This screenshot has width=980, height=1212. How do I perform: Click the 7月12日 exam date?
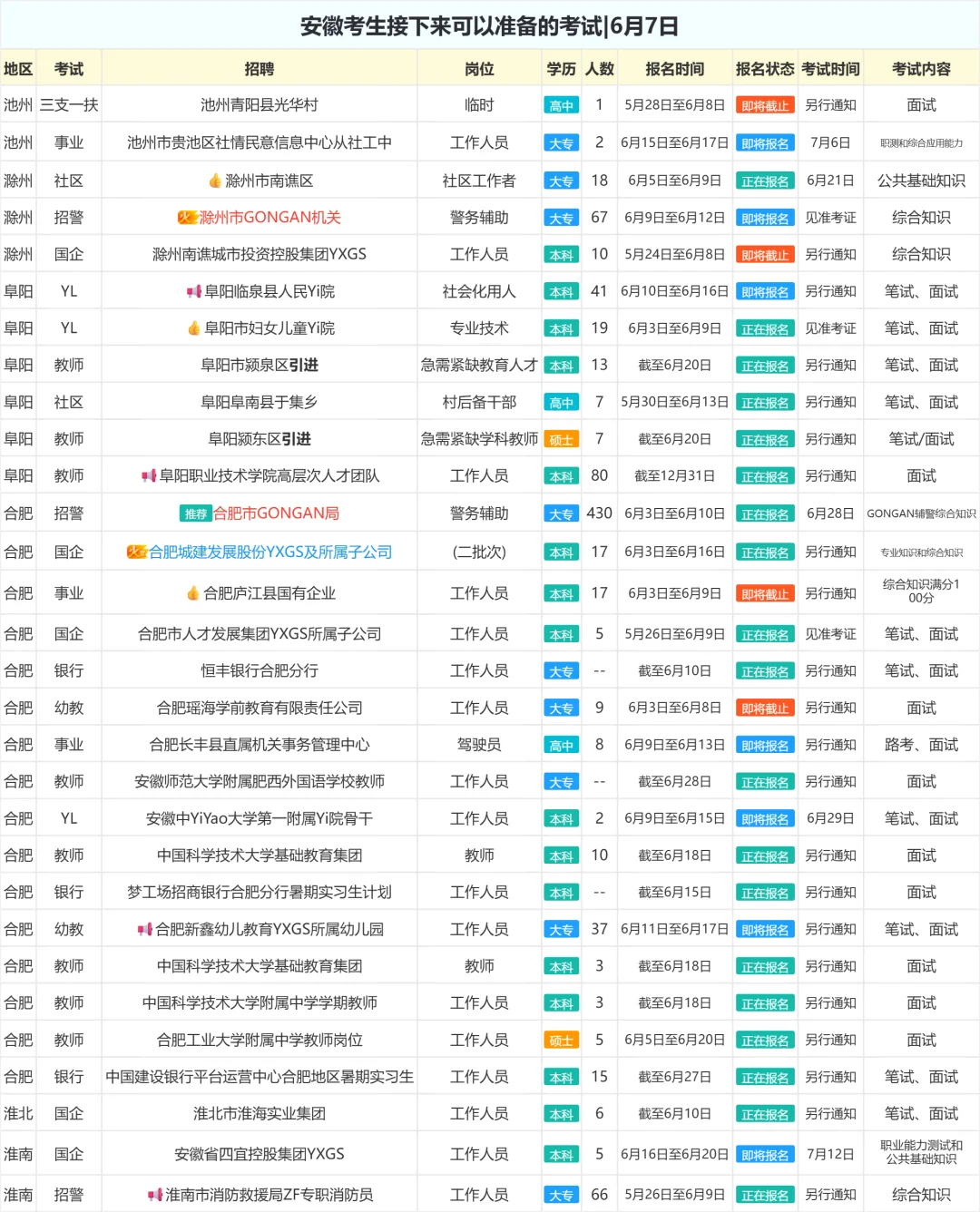pyautogui.click(x=830, y=1154)
